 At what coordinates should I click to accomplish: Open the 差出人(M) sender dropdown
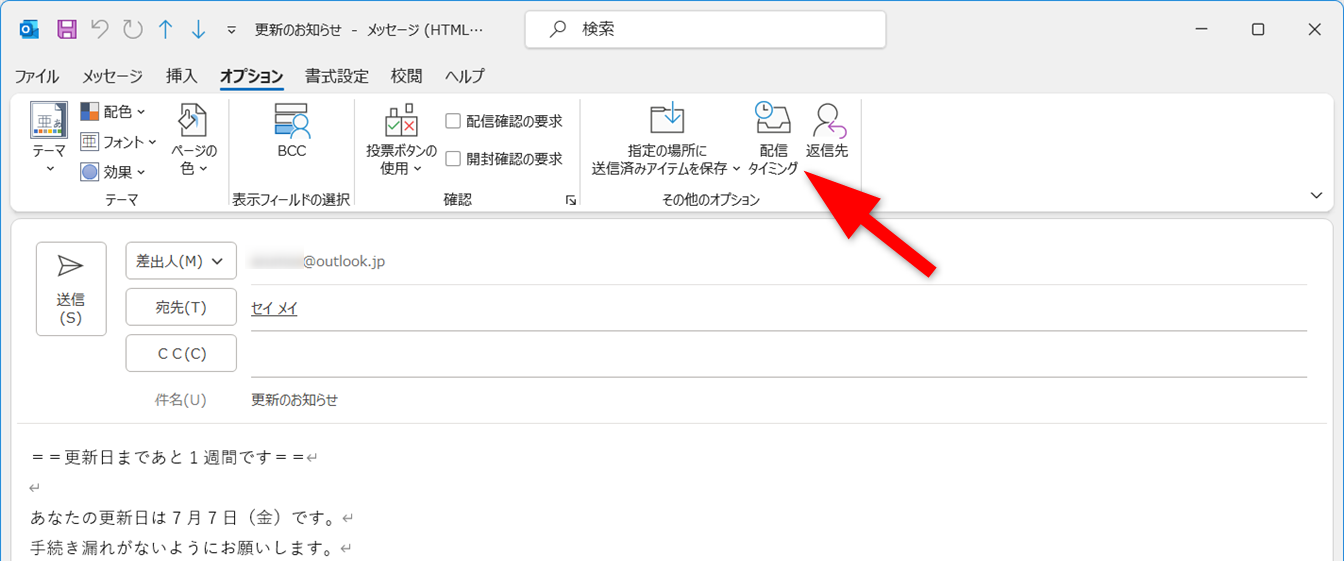[x=181, y=261]
